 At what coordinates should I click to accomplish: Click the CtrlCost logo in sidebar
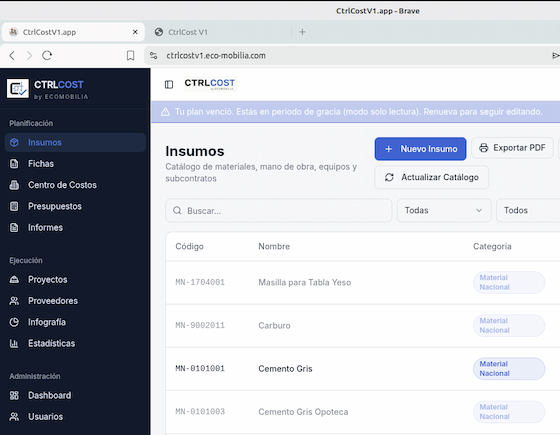pyautogui.click(x=18, y=89)
